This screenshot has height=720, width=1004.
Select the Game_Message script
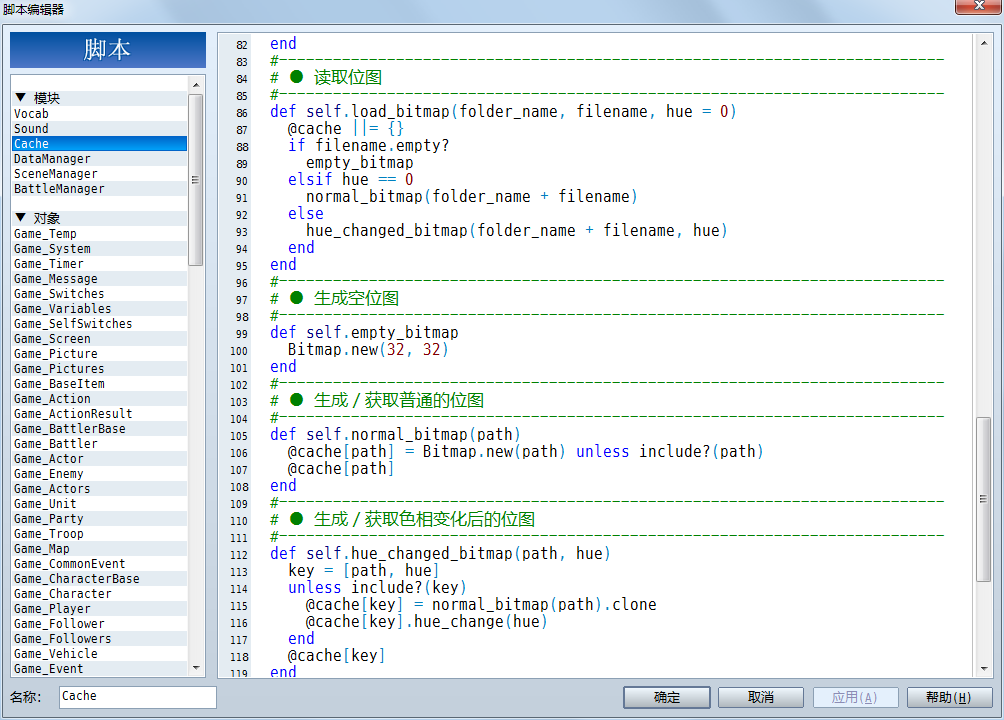(x=99, y=279)
